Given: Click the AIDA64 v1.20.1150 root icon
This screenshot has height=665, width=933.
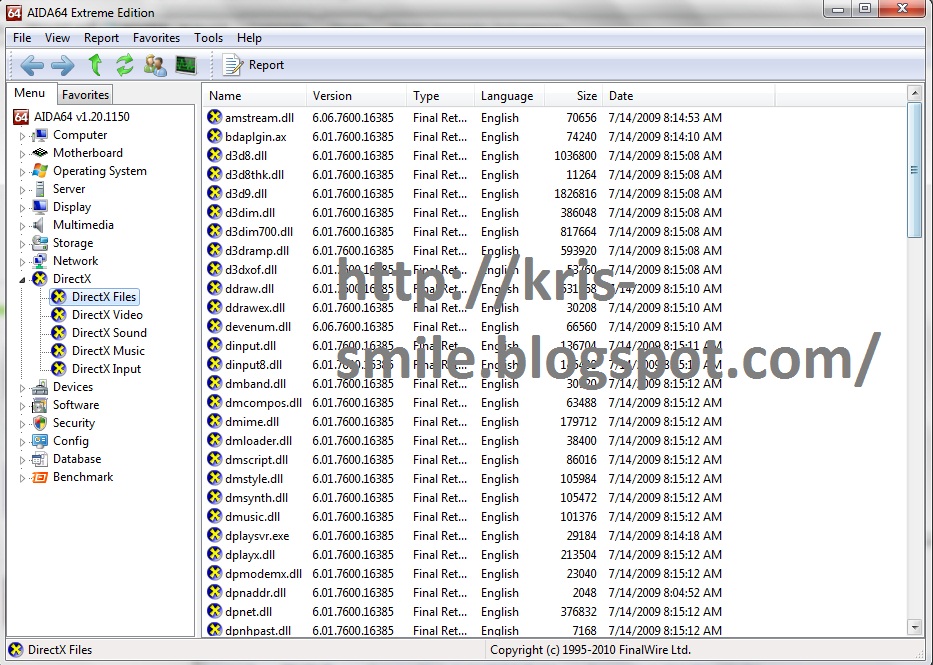Looking at the screenshot, I should tap(21, 117).
